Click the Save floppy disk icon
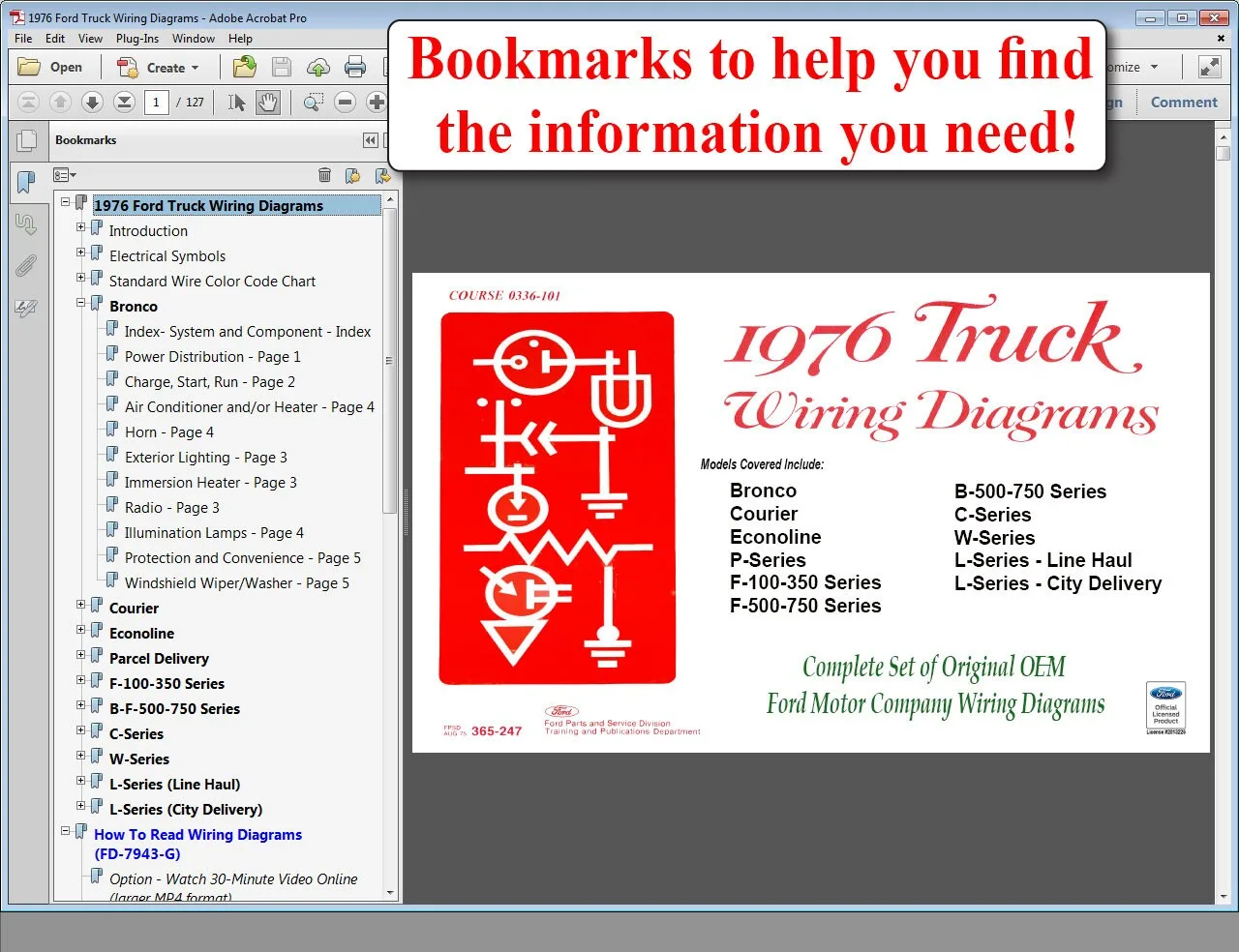The image size is (1239, 952). click(x=282, y=67)
